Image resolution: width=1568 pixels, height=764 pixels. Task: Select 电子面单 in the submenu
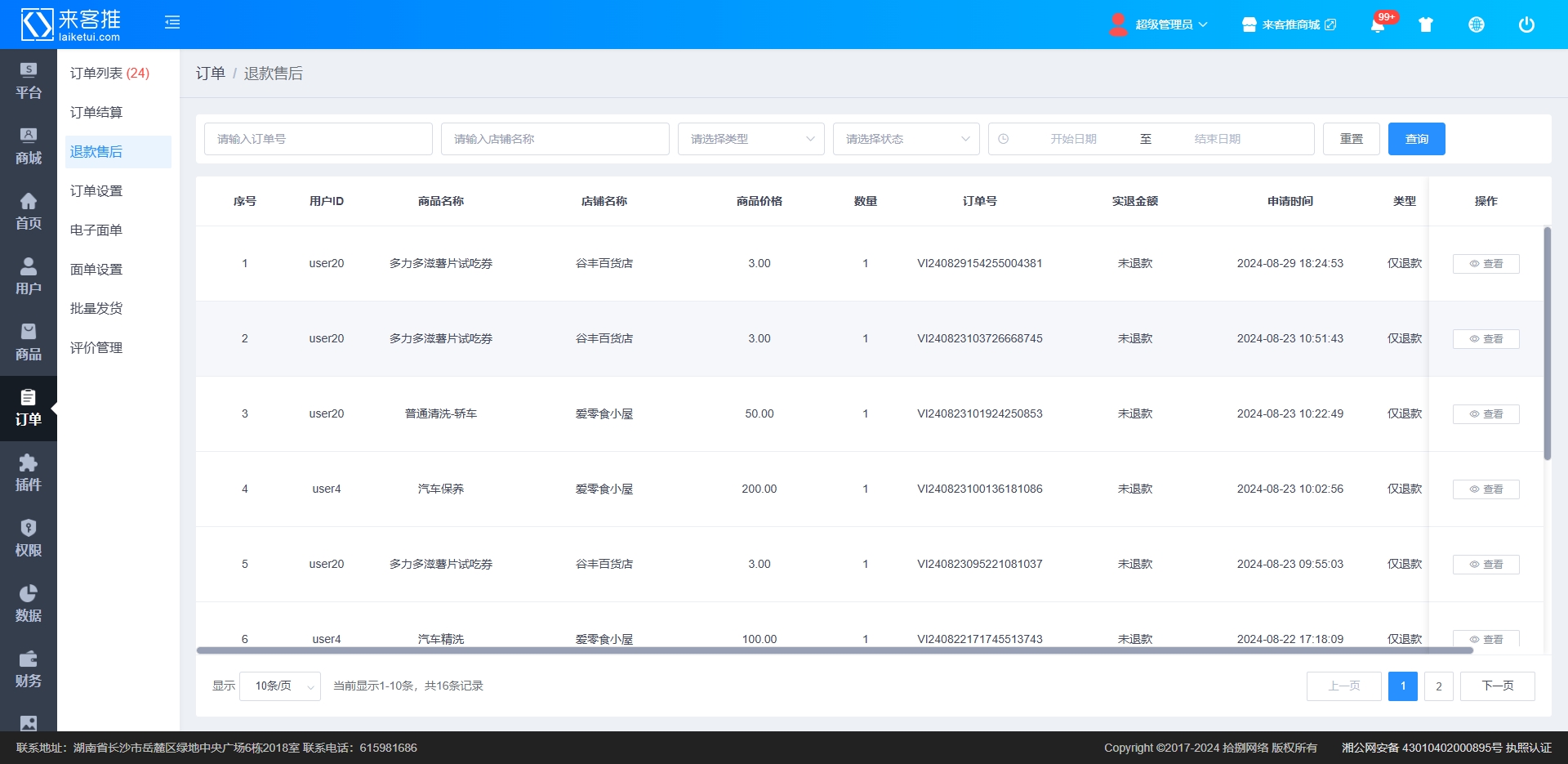coord(96,230)
